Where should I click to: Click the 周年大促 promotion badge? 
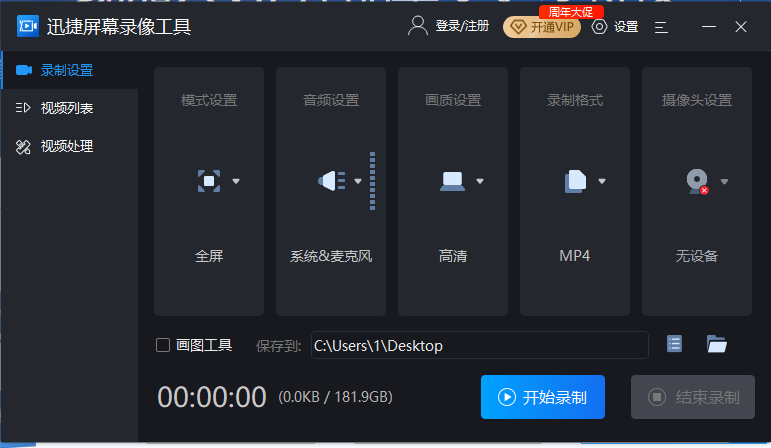point(571,12)
